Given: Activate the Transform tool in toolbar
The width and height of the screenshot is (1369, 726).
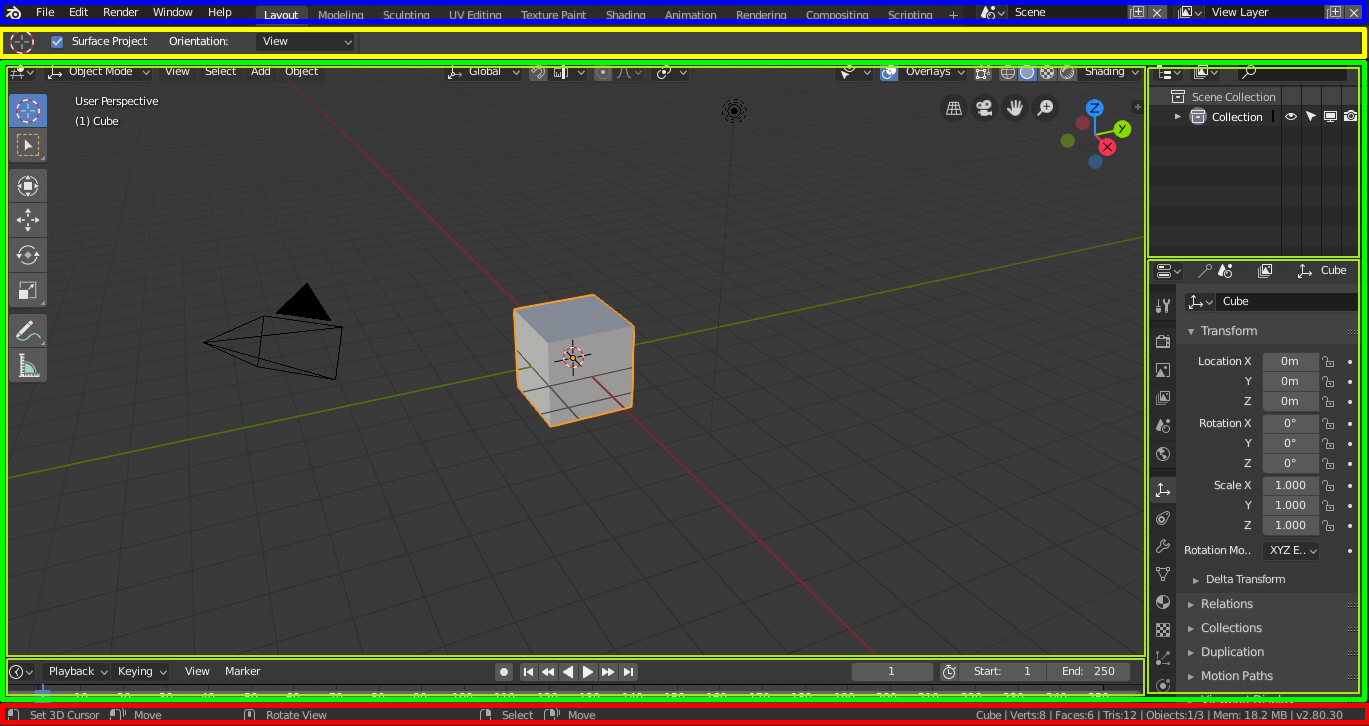Looking at the screenshot, I should (28, 186).
